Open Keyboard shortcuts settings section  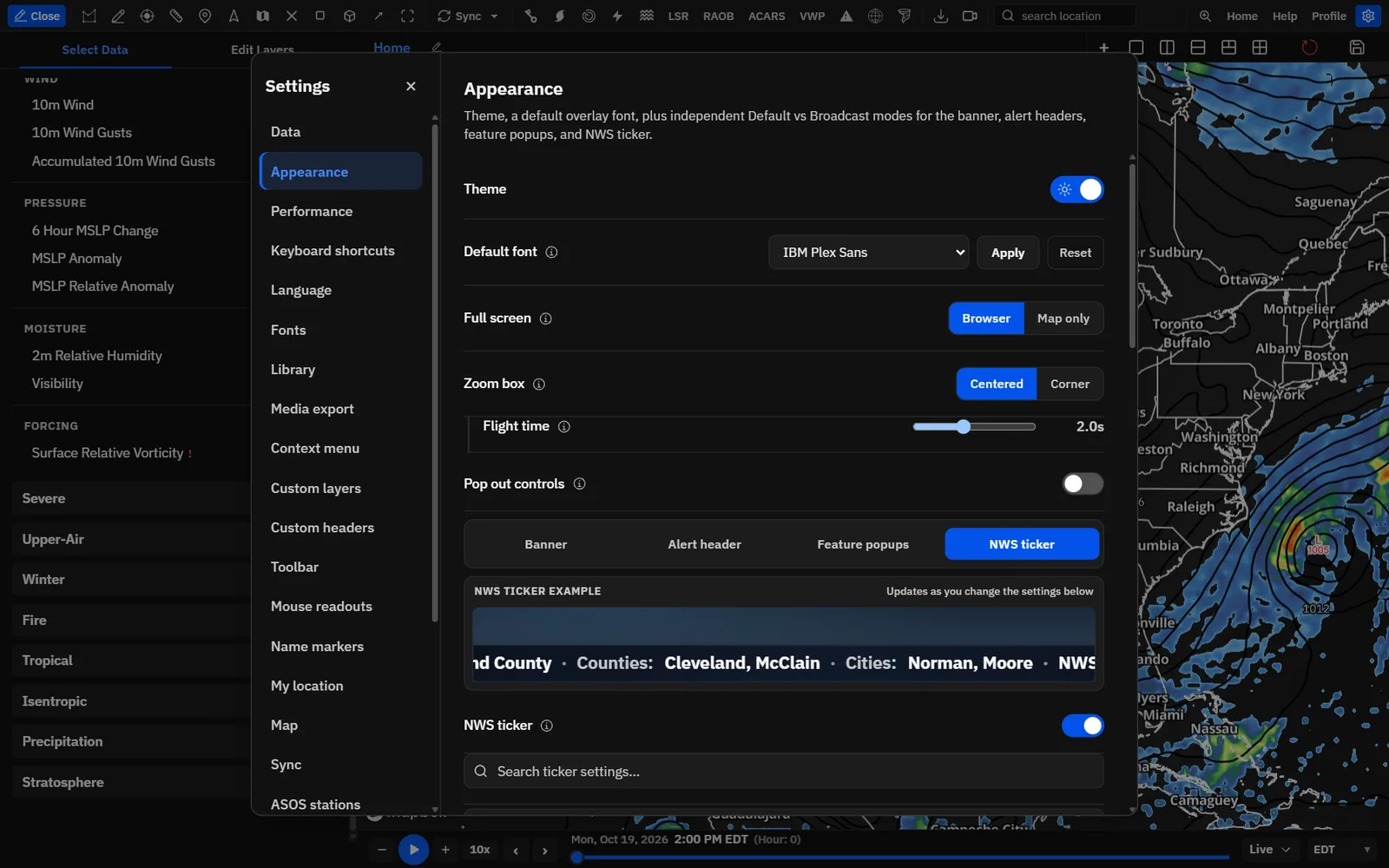(x=340, y=251)
